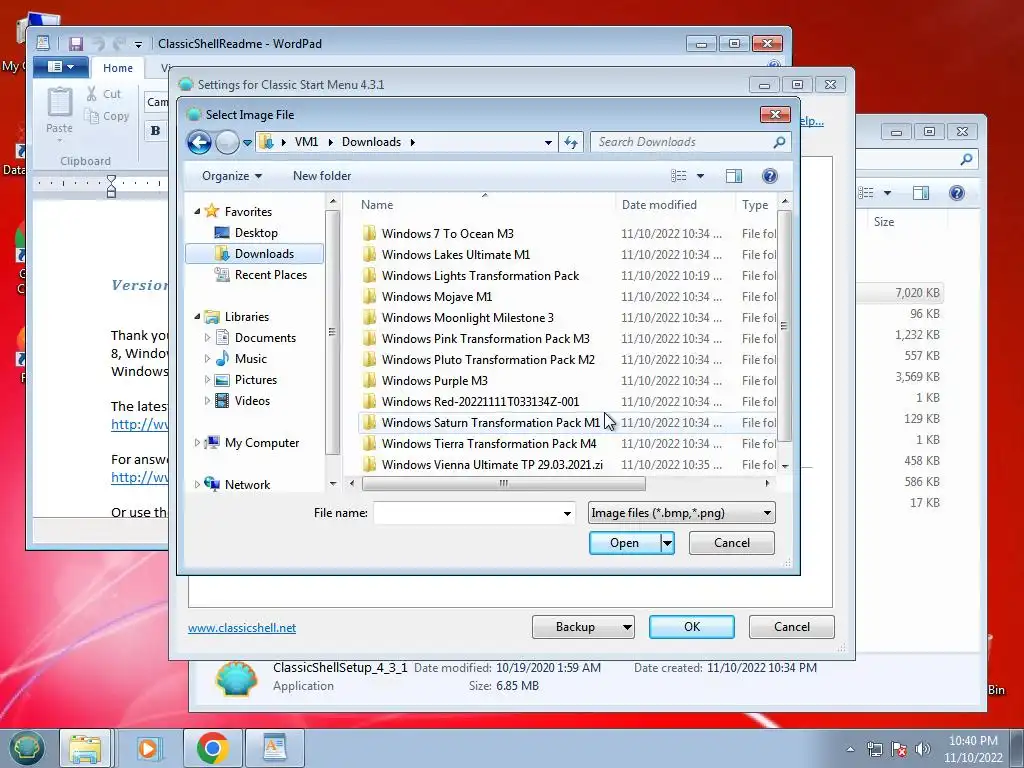
Task: Click the WordPad ruler indent marker
Action: click(x=111, y=187)
